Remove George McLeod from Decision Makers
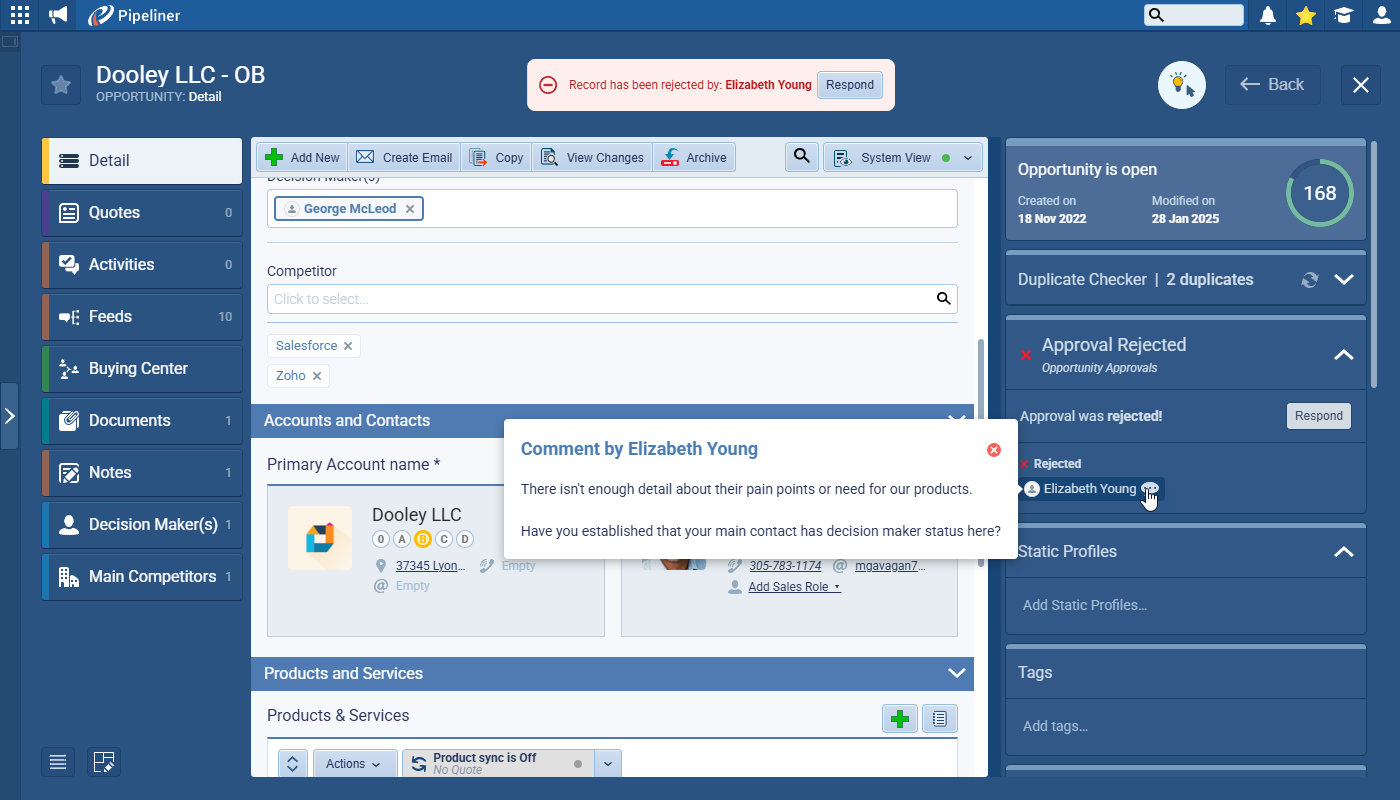This screenshot has width=1400, height=800. [x=410, y=209]
